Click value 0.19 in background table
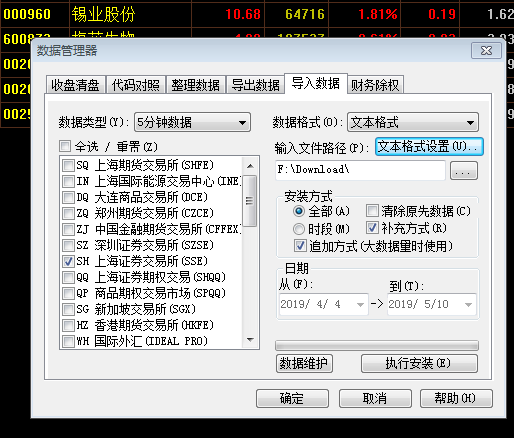This screenshot has height=438, width=514. 442,14
